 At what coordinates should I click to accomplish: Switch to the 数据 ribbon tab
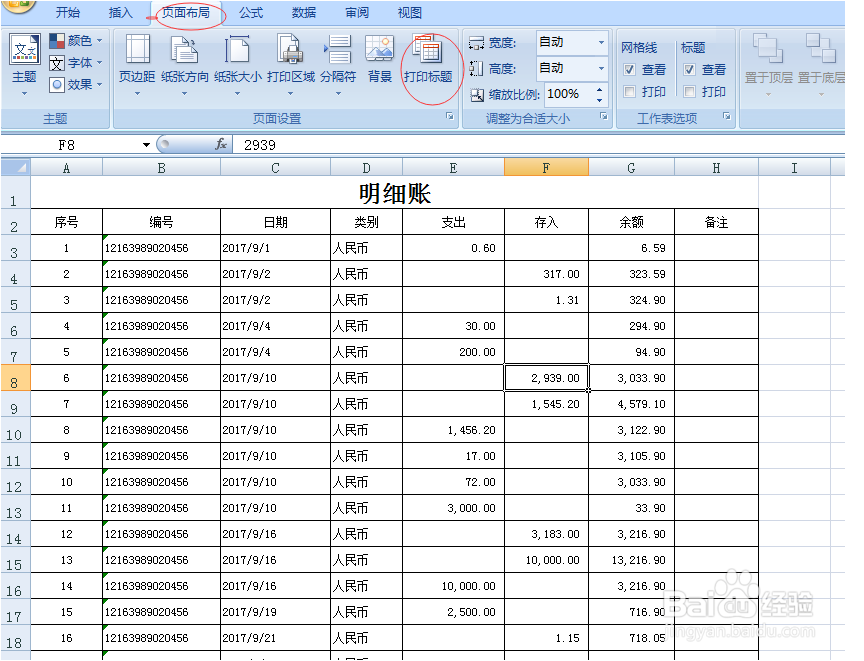click(303, 13)
